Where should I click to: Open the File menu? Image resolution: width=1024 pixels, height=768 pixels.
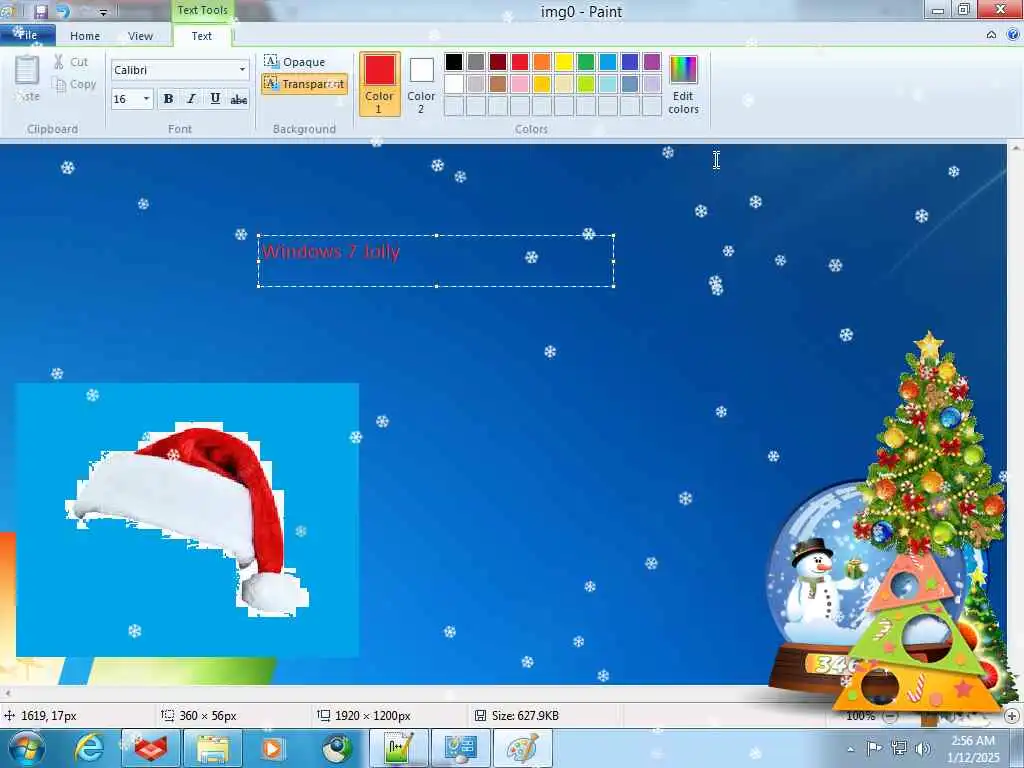tap(27, 35)
